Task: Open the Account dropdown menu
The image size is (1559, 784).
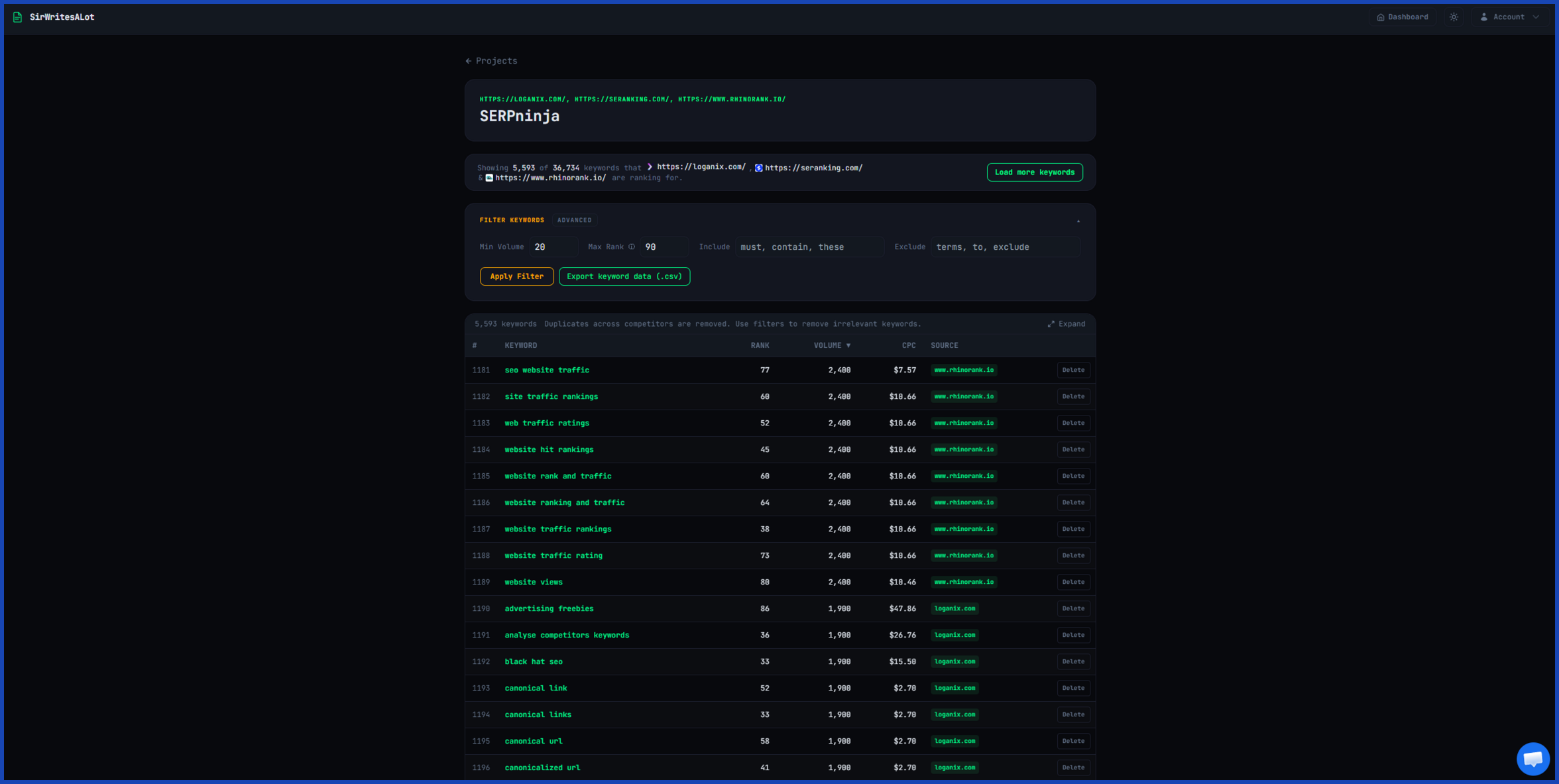Action: coord(1511,17)
